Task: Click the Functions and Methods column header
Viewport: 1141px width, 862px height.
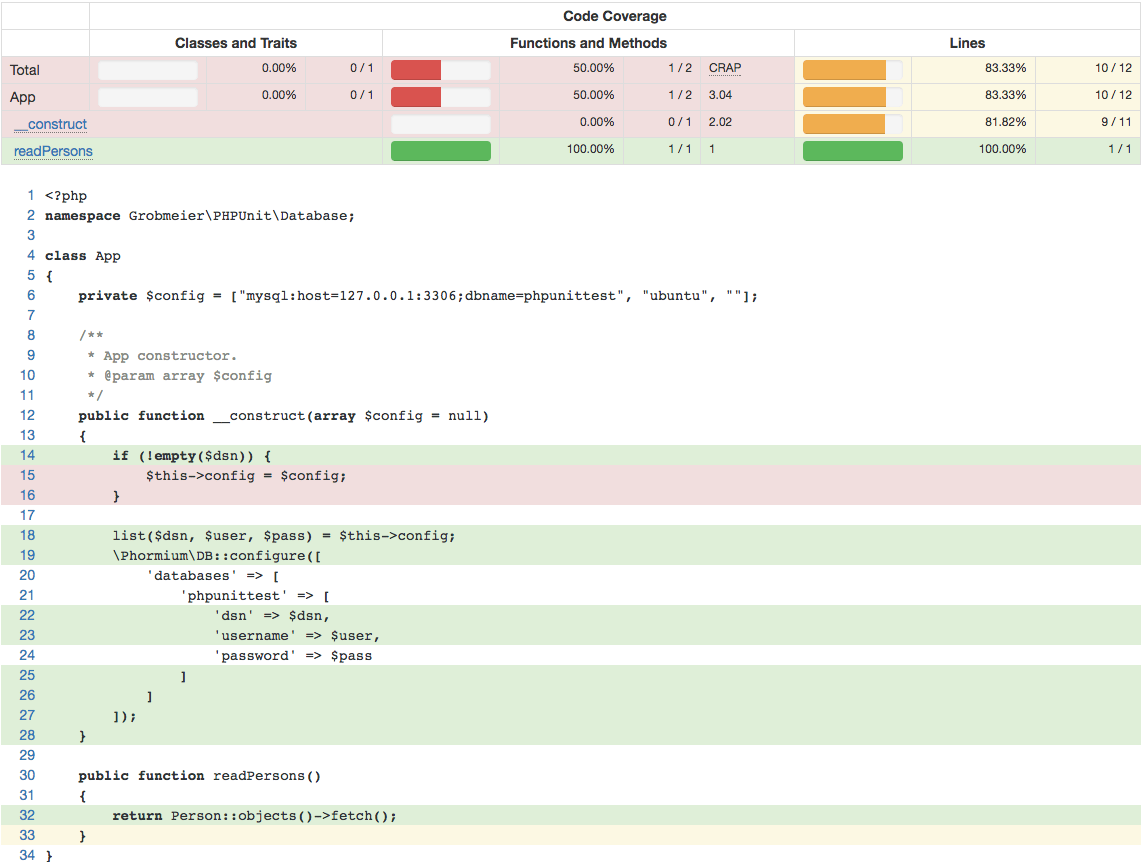Action: [588, 43]
